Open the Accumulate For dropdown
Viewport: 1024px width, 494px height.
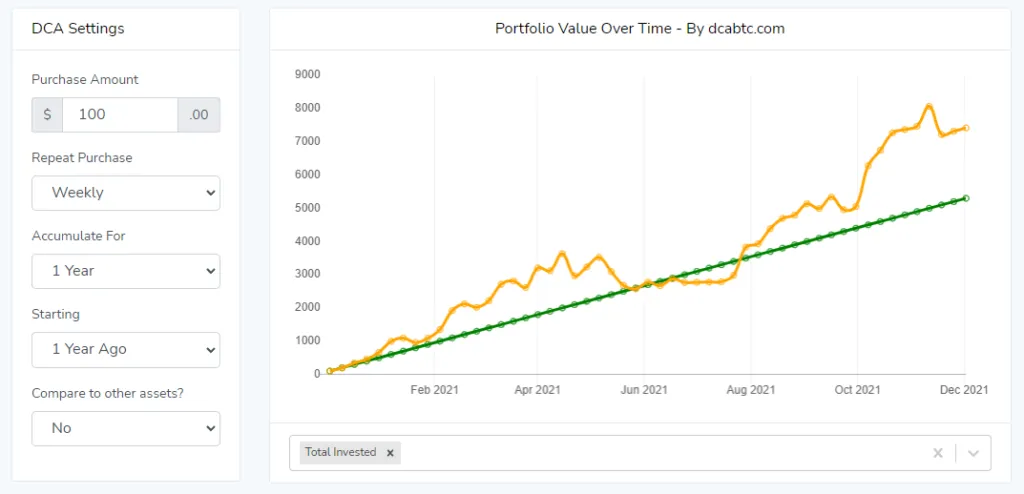click(126, 271)
